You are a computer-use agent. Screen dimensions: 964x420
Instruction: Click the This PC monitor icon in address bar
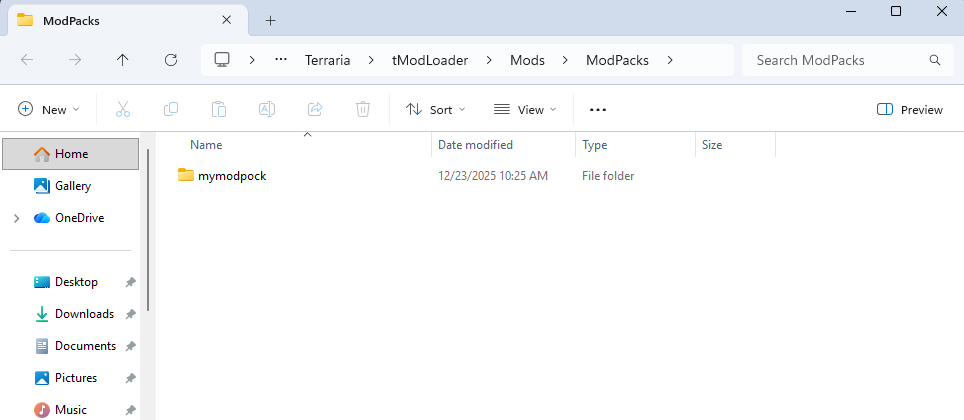pyautogui.click(x=222, y=60)
